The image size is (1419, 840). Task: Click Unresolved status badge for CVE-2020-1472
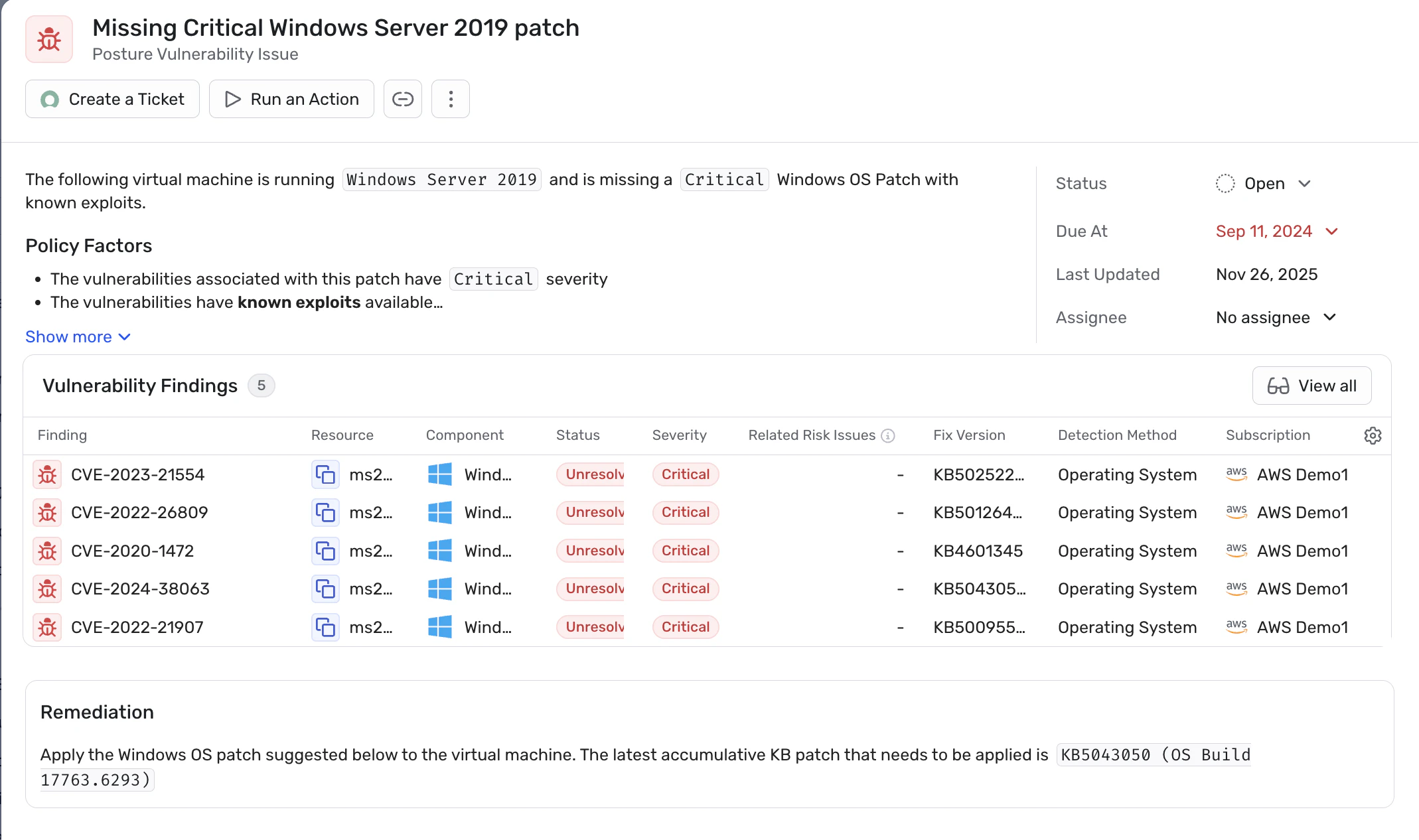click(591, 551)
